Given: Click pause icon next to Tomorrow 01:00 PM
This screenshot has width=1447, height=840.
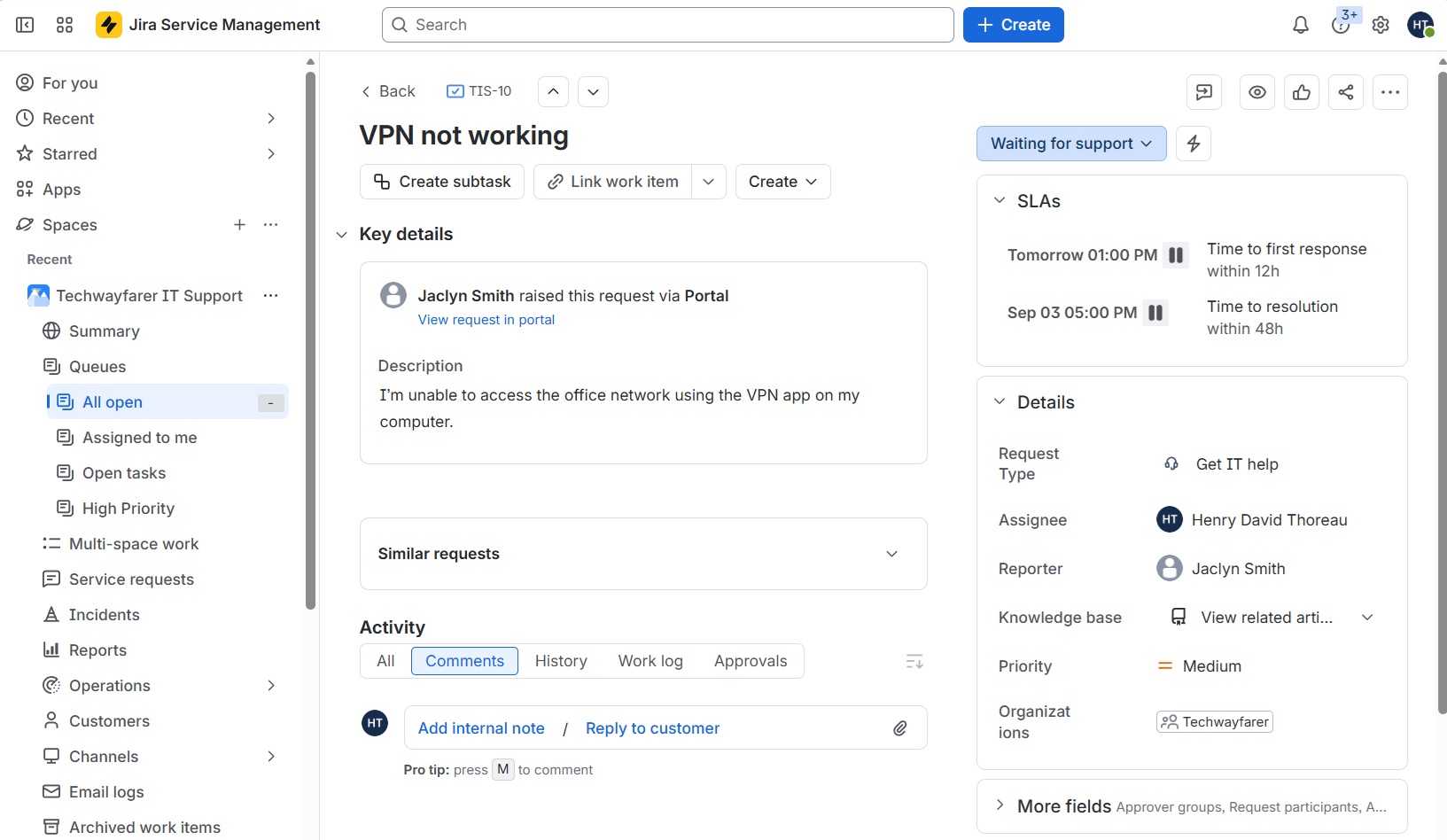Looking at the screenshot, I should (1176, 255).
